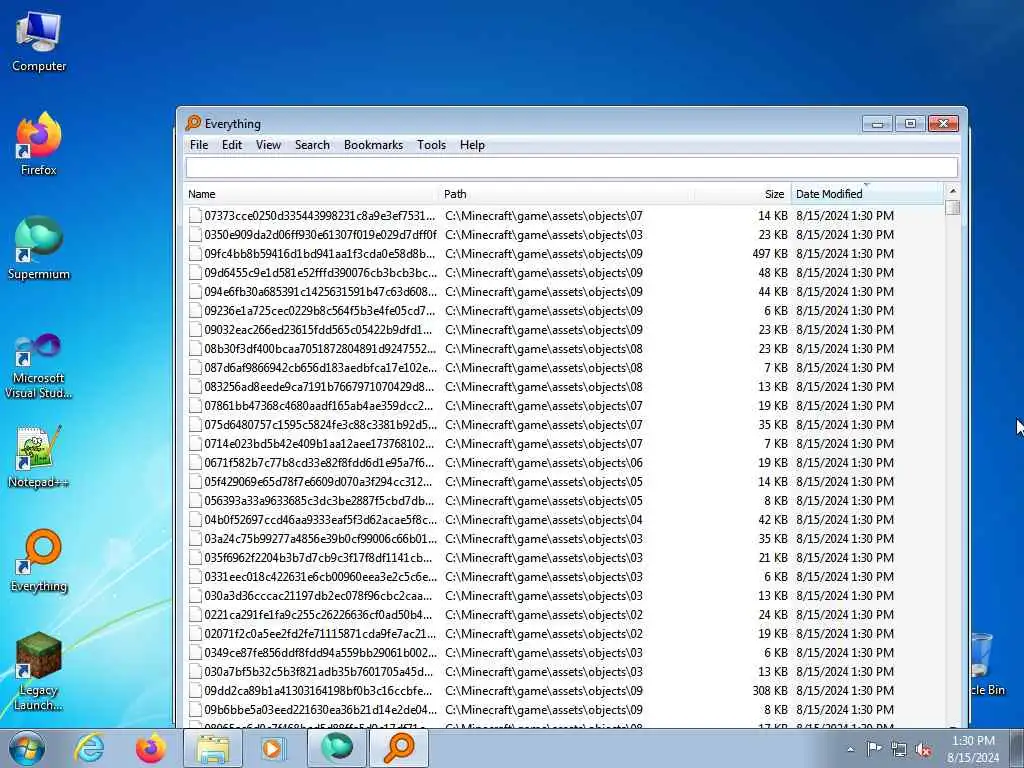Click the Everything window title icon
This screenshot has height=768, width=1024.
(193, 123)
